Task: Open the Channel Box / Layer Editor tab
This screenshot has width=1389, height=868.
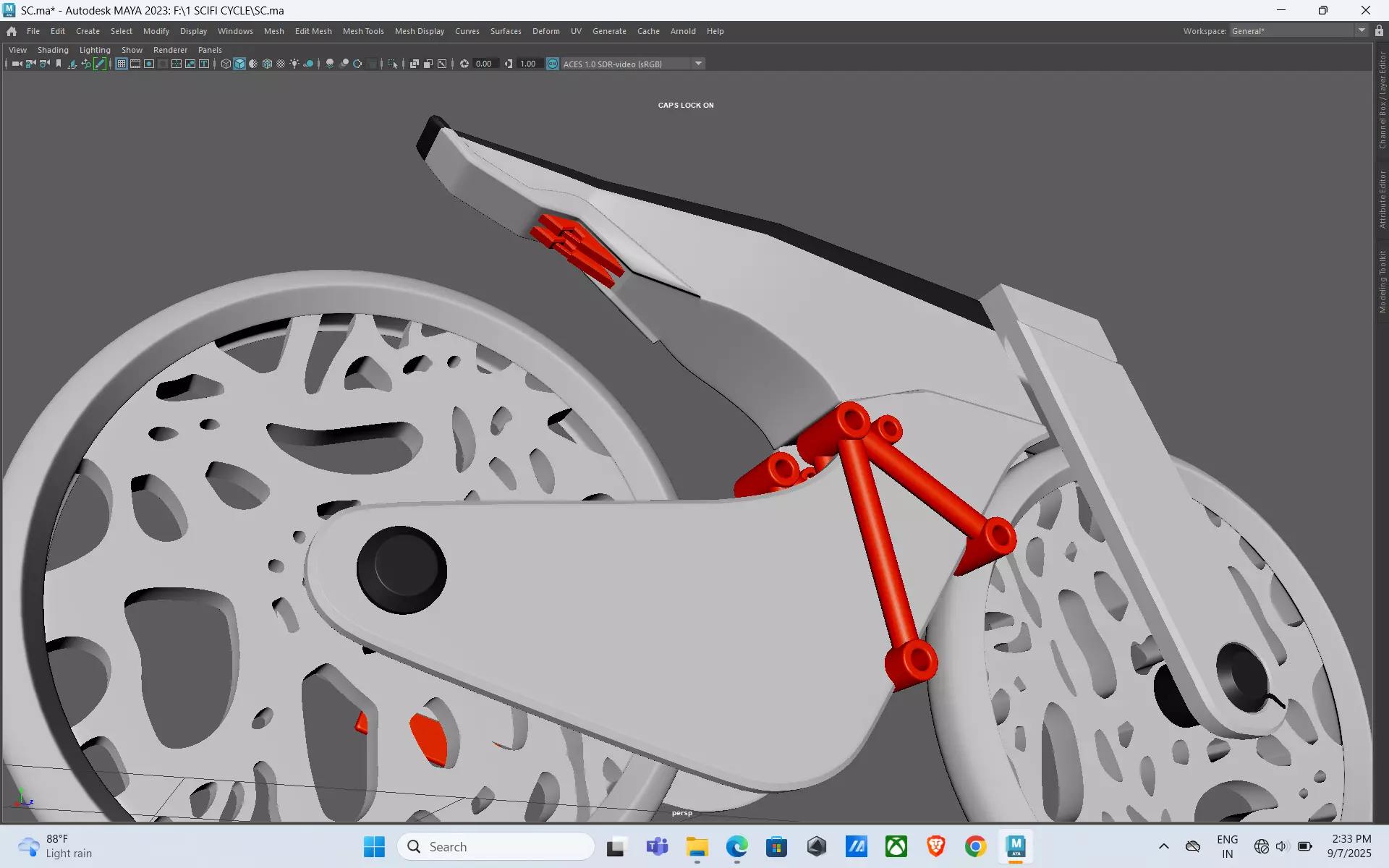Action: pos(1382,100)
